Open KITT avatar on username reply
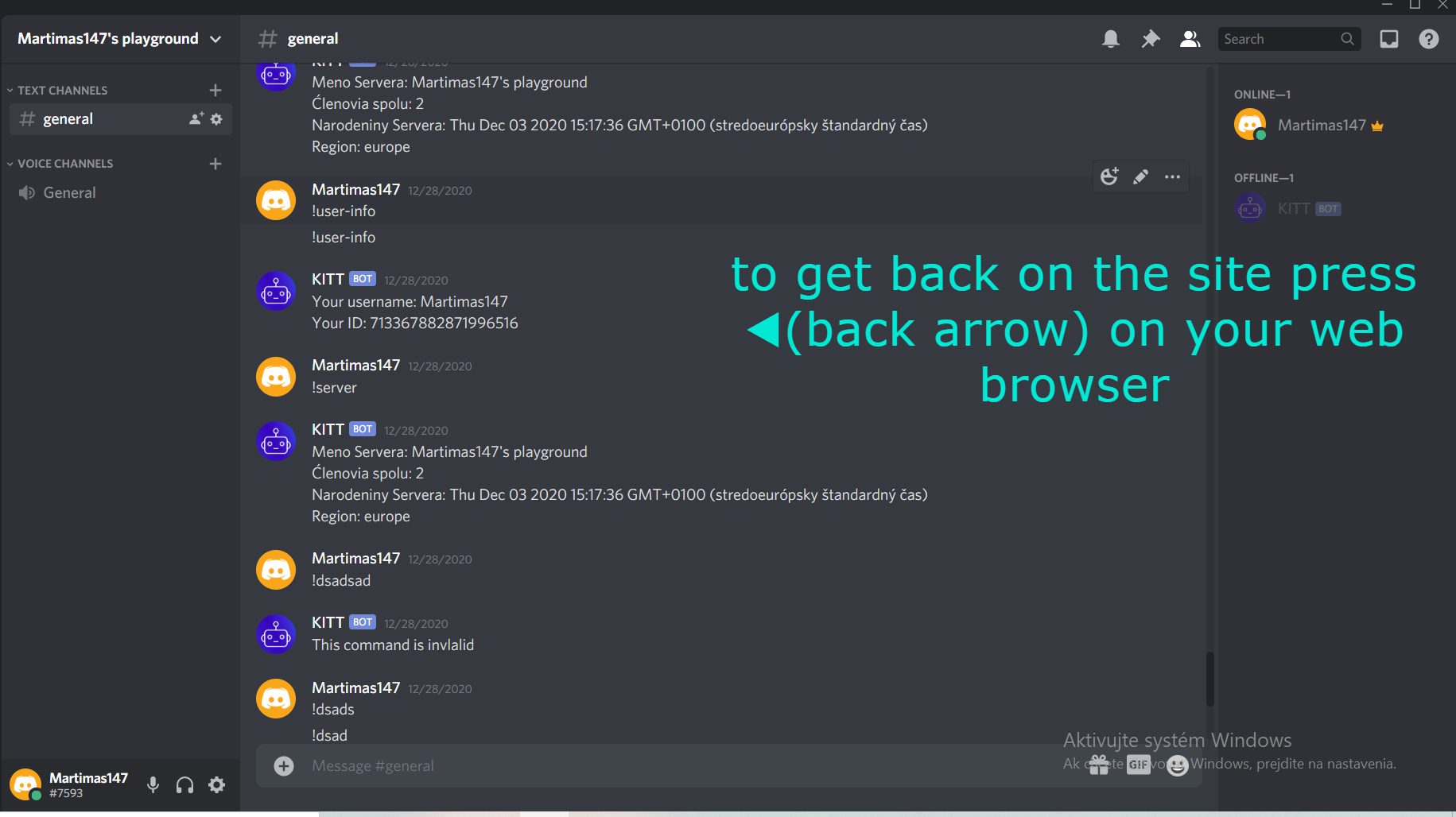Screen dimensions: 1456x817 (x=276, y=291)
